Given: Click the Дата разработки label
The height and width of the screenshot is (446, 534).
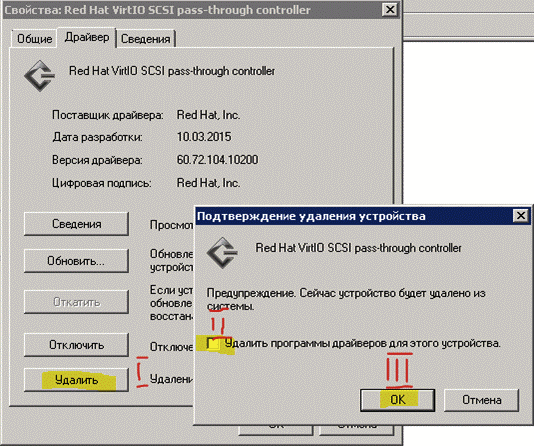Looking at the screenshot, I should pos(97,137).
